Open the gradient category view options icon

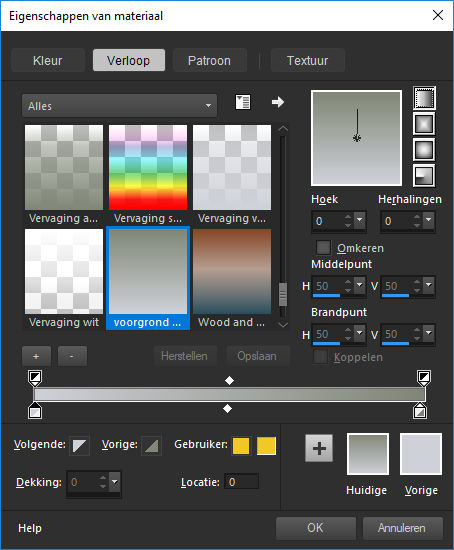(243, 102)
